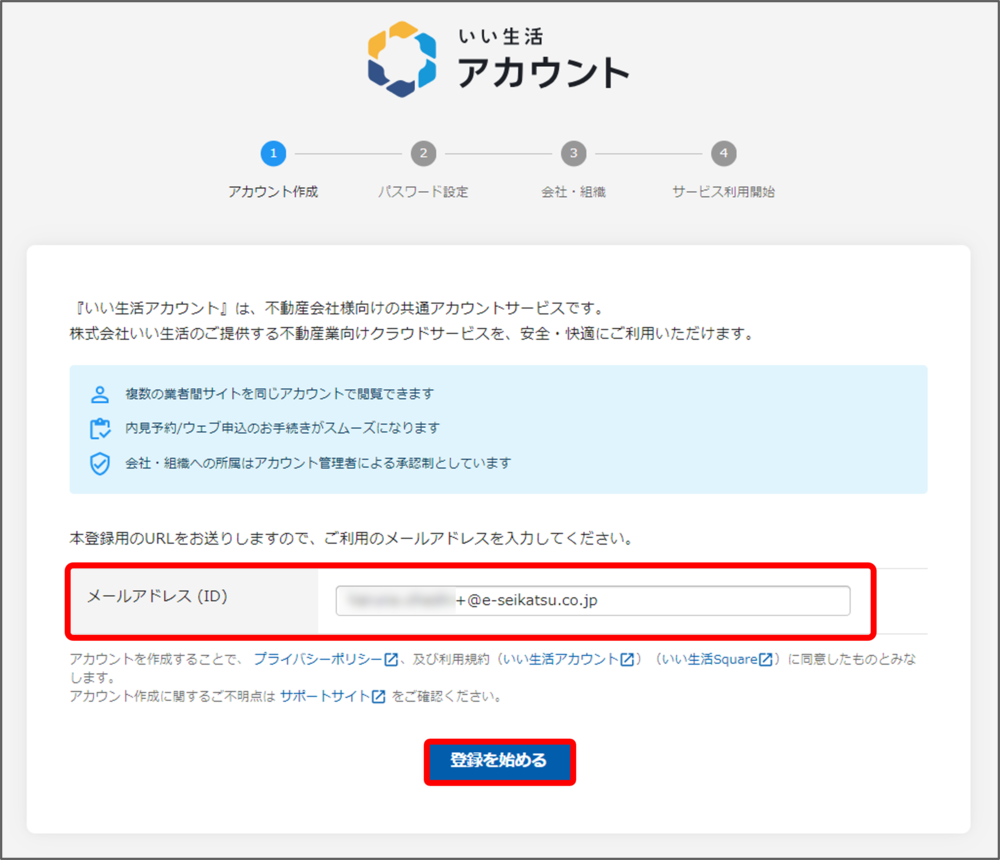Select step 4 circle サービス利用開始
This screenshot has height=860, width=1000.
coord(724,153)
